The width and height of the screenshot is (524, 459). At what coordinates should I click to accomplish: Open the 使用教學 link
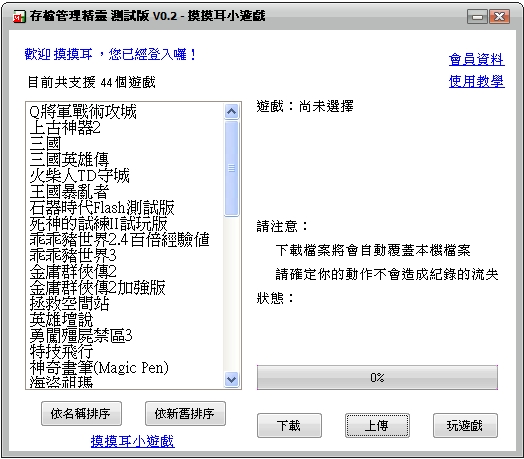(x=476, y=81)
